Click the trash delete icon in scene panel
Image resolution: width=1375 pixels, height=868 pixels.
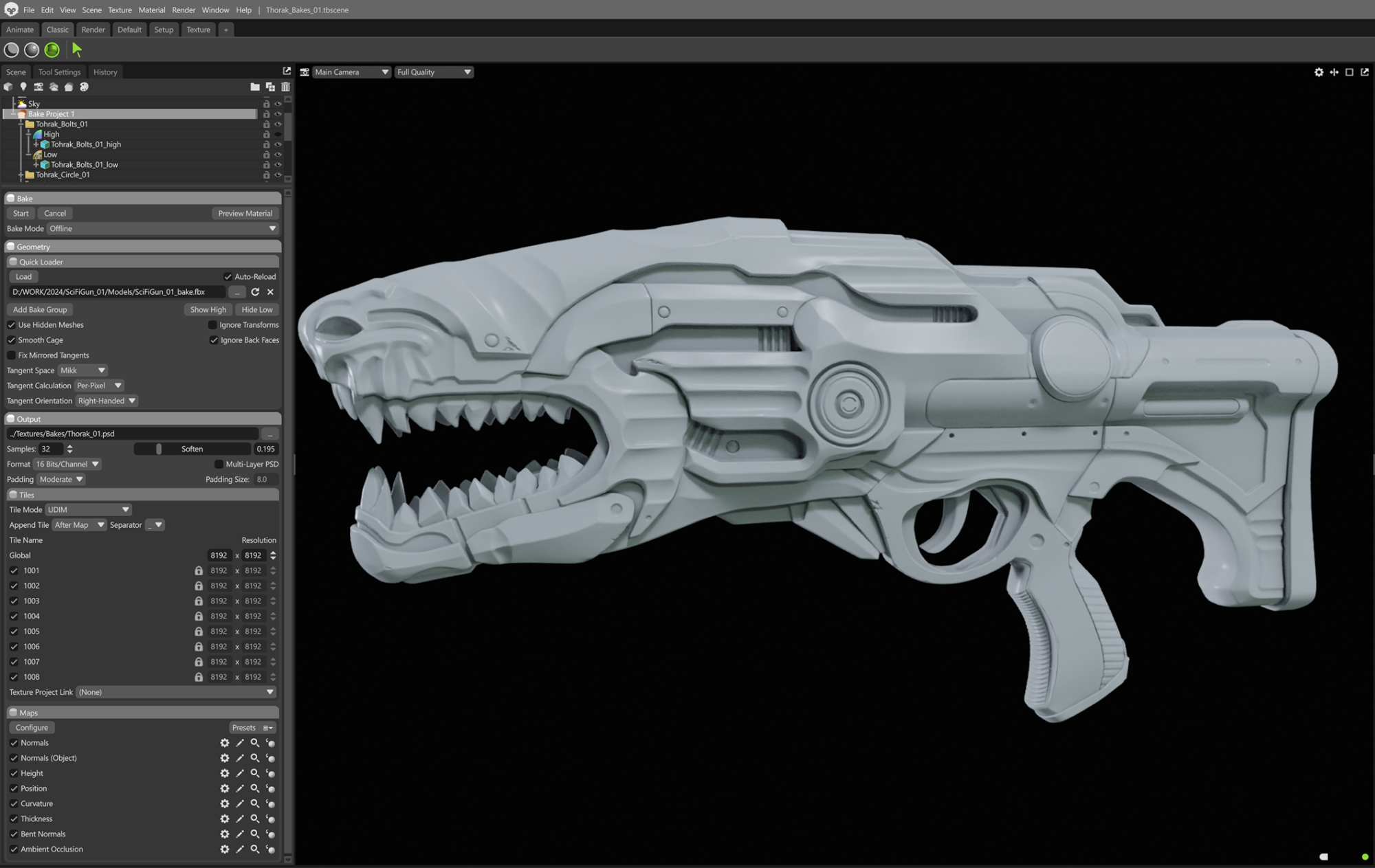pos(285,87)
